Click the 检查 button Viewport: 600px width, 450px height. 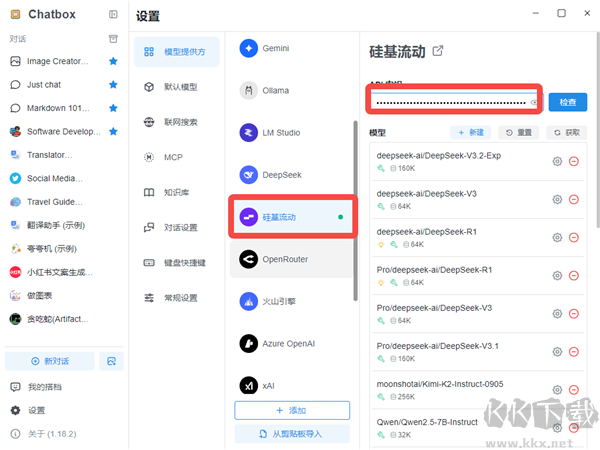(568, 102)
